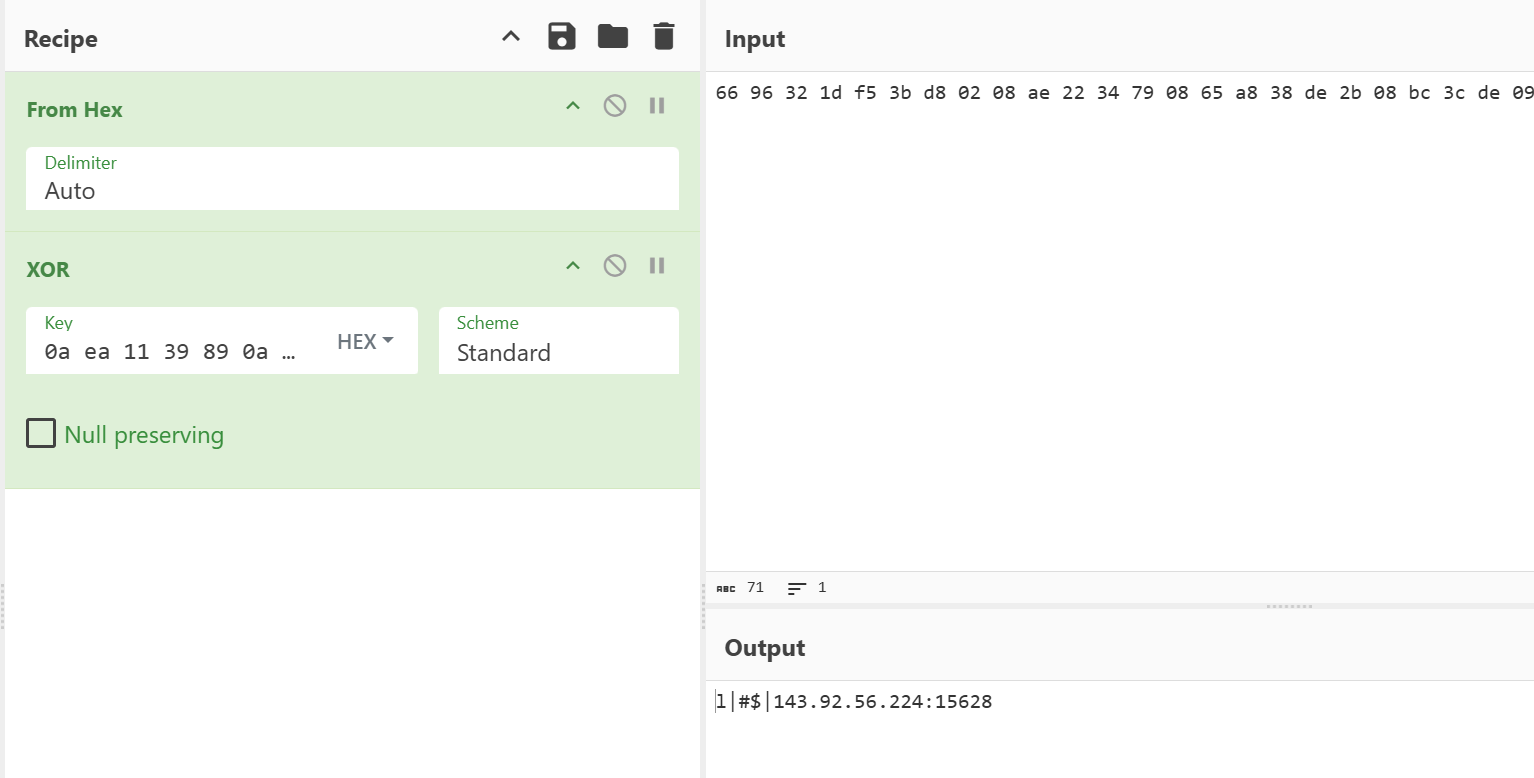Click the Output decoded text

point(854,701)
